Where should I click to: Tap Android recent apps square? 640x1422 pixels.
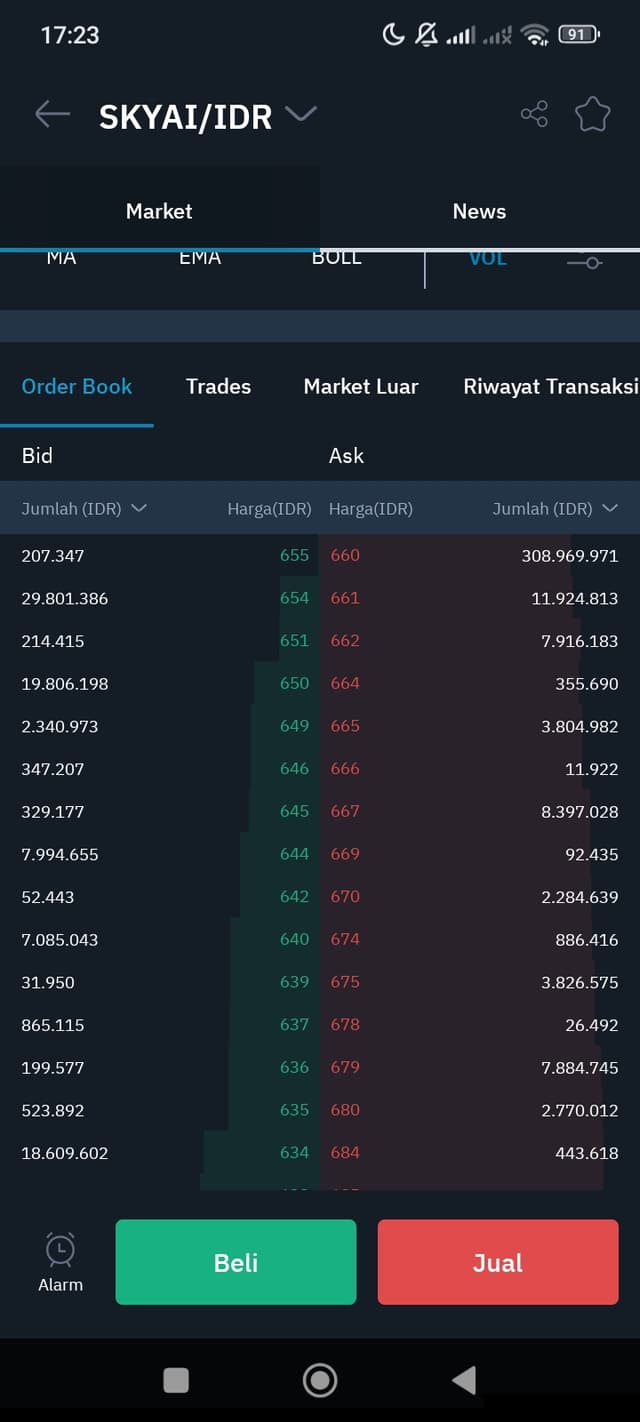coord(176,1380)
